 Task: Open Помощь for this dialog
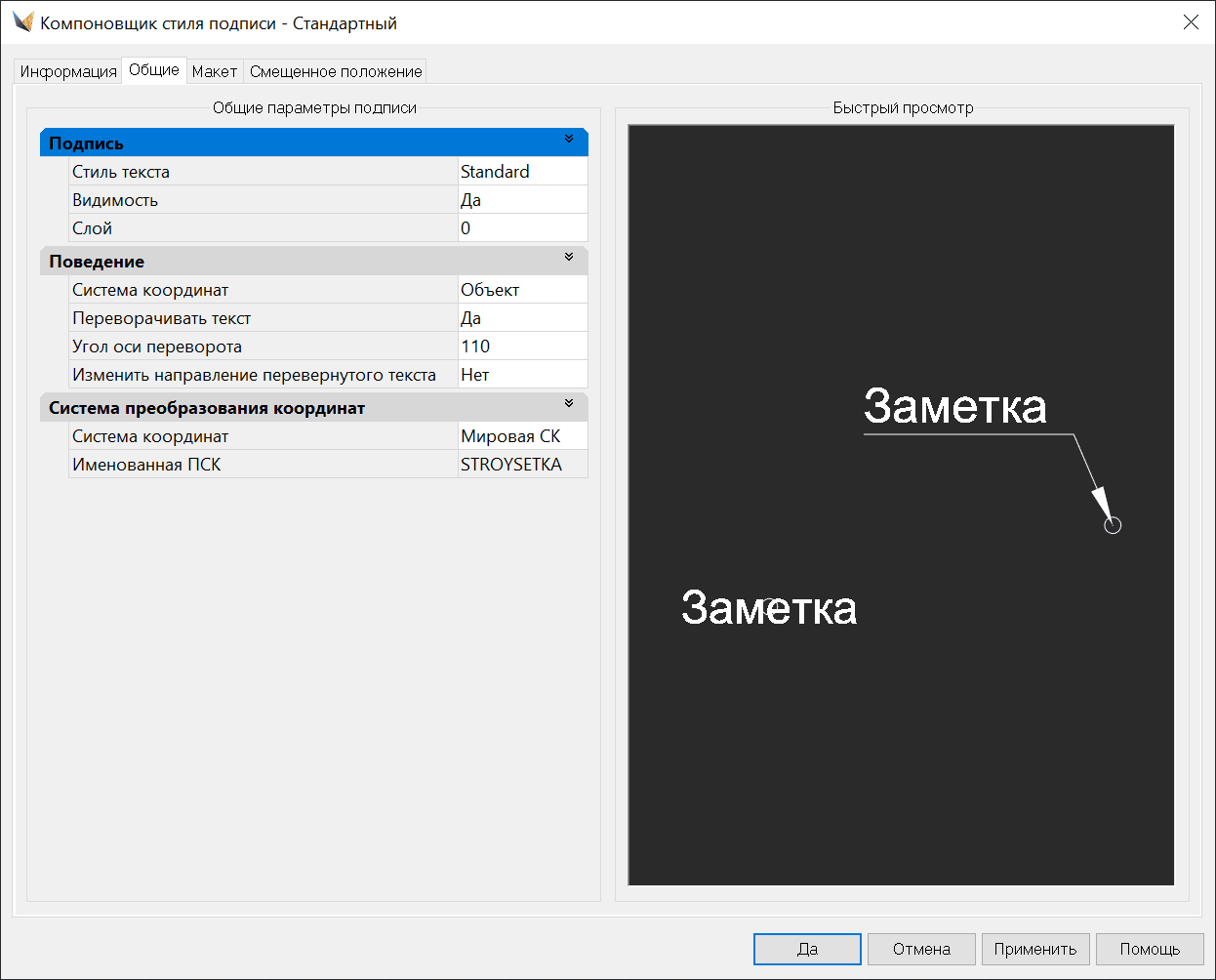[x=1150, y=949]
